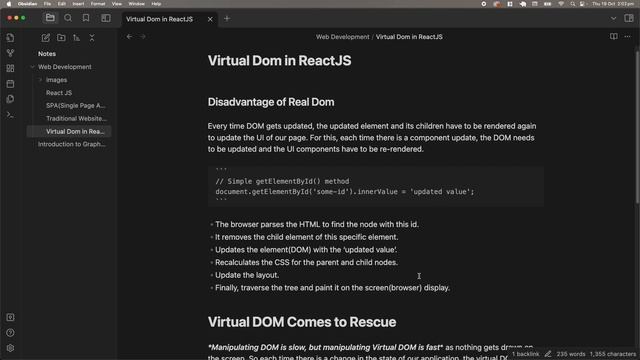Toggle the left sidebar collapse icon
Viewport: 640px width, 360px height.
pos(106,18)
